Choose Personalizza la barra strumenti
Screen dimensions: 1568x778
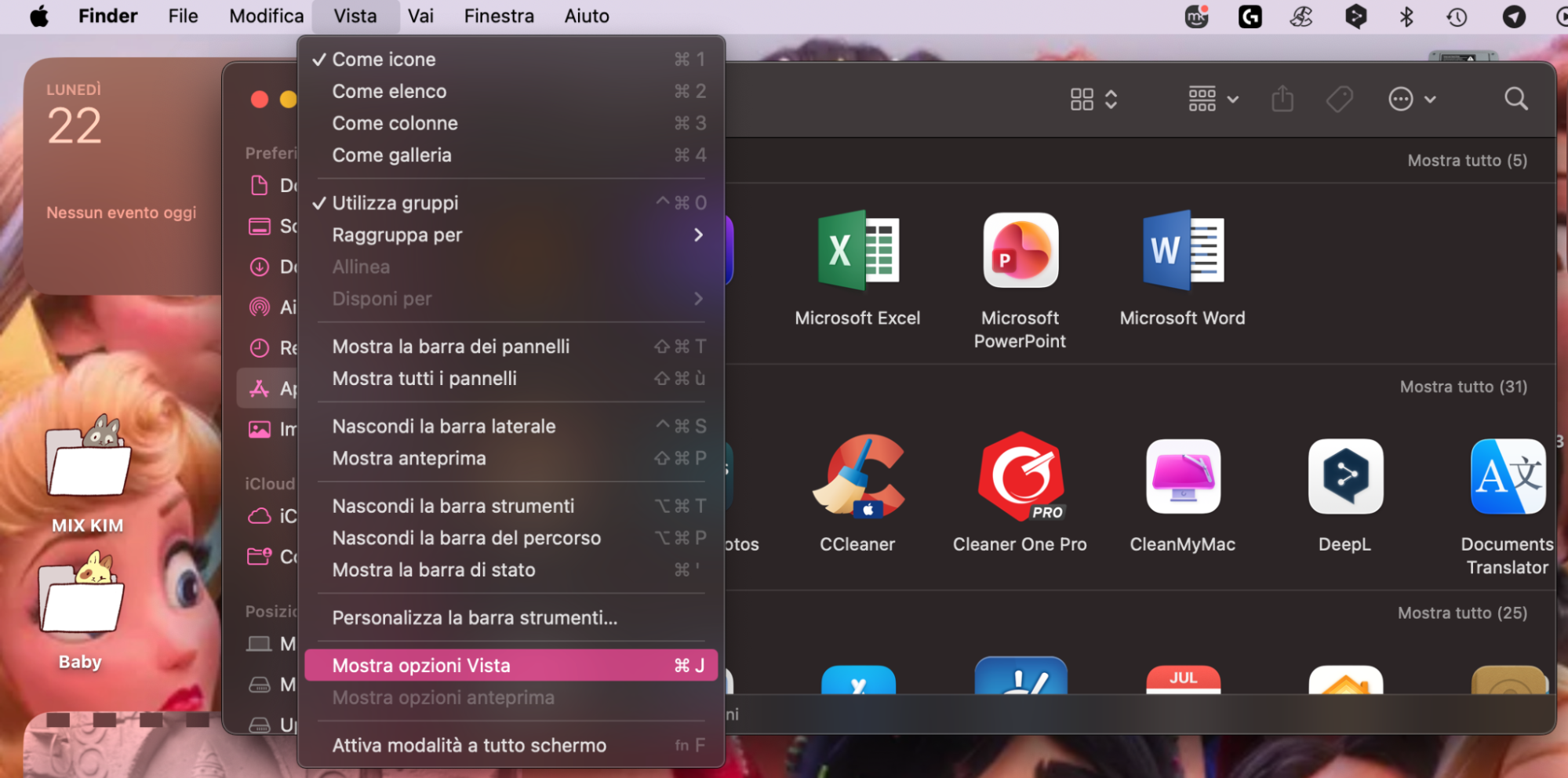(511, 617)
